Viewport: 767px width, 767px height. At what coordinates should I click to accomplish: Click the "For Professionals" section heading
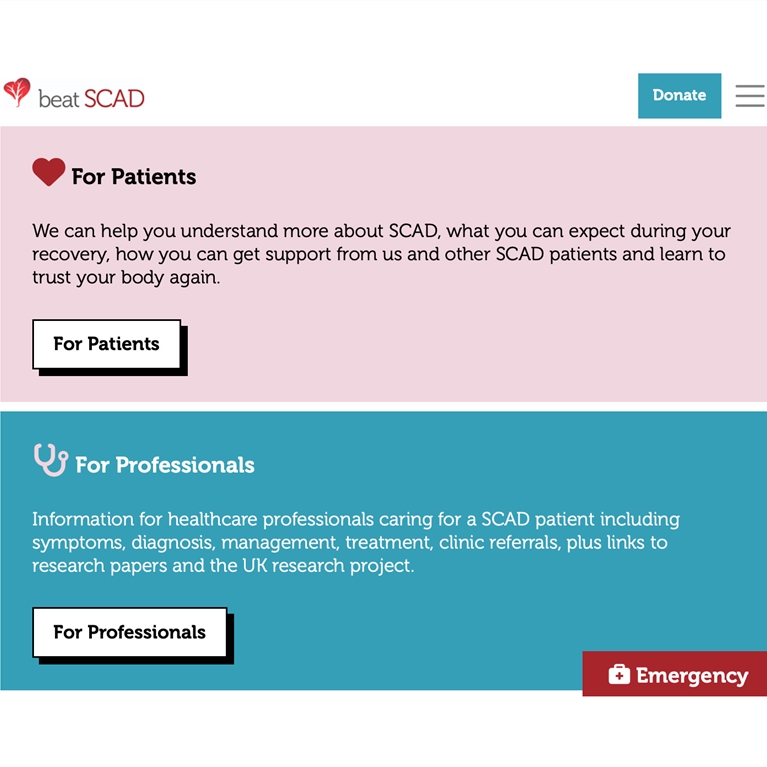(x=165, y=465)
